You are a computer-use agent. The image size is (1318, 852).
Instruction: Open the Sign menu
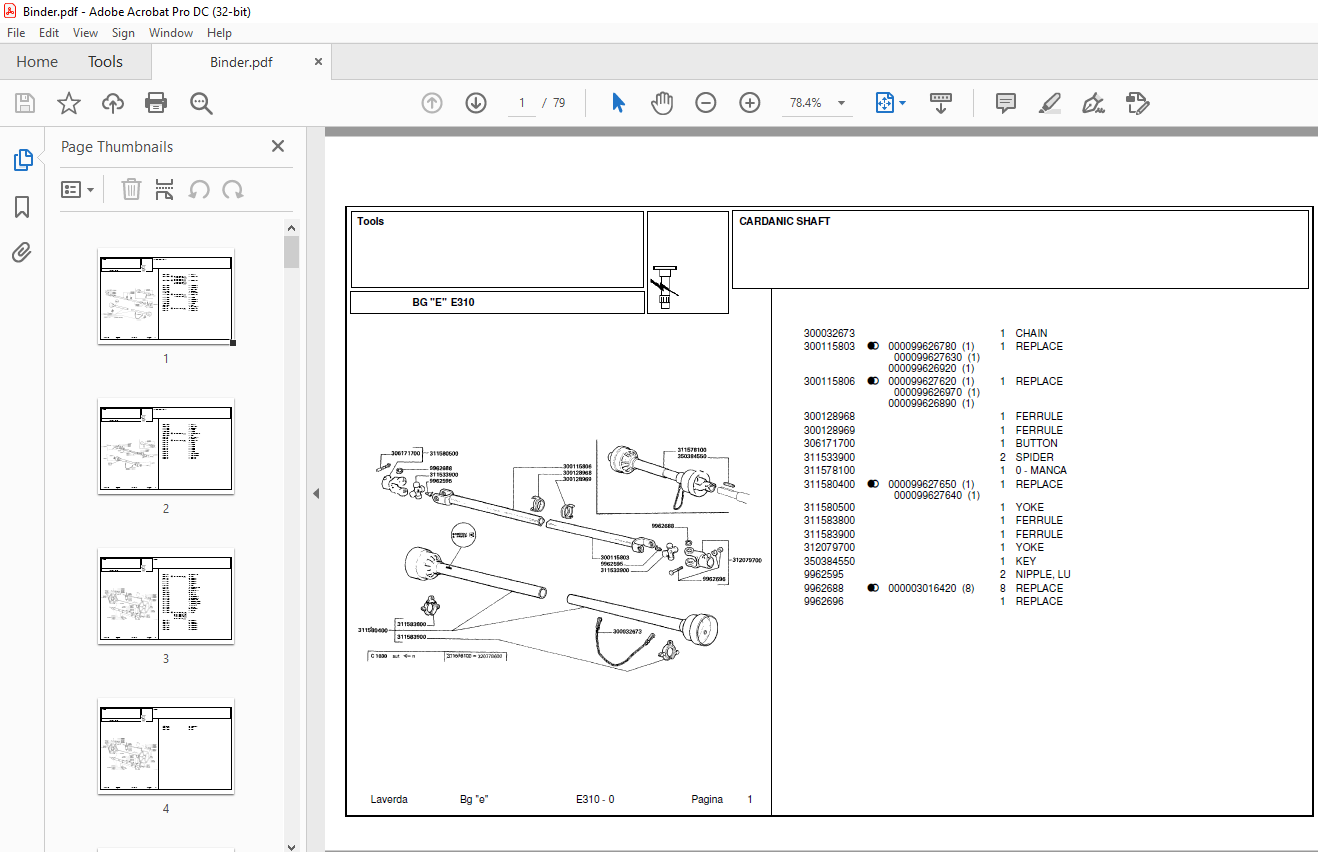click(x=123, y=33)
